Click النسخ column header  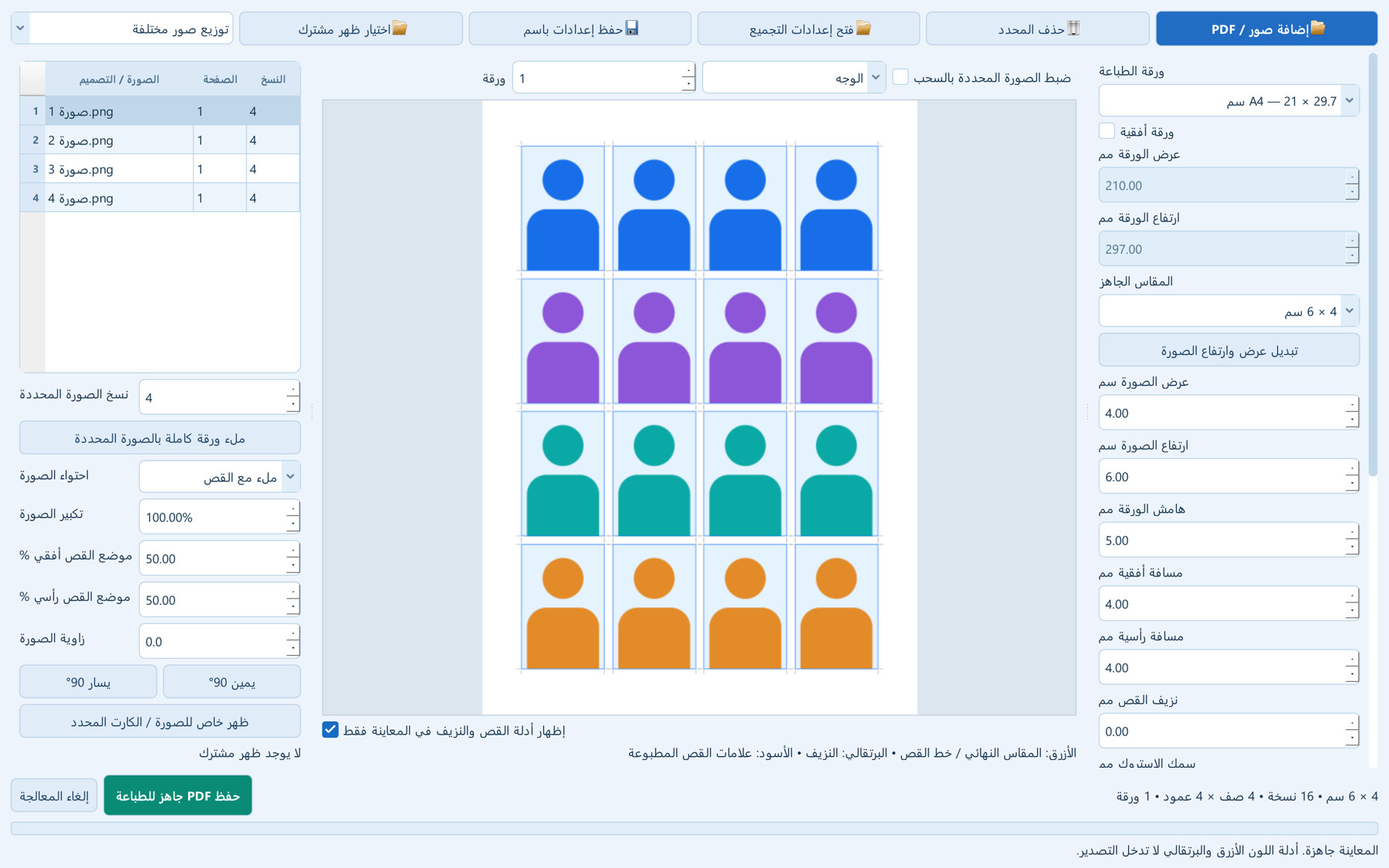(x=272, y=79)
